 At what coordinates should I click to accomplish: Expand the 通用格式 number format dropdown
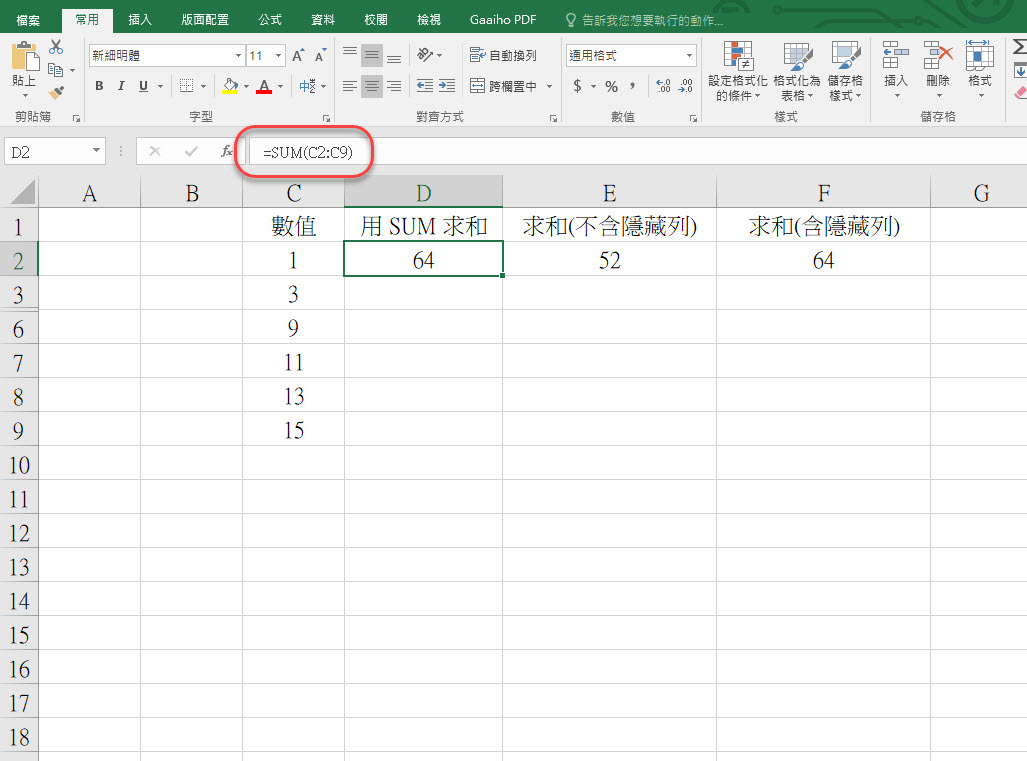pos(689,56)
